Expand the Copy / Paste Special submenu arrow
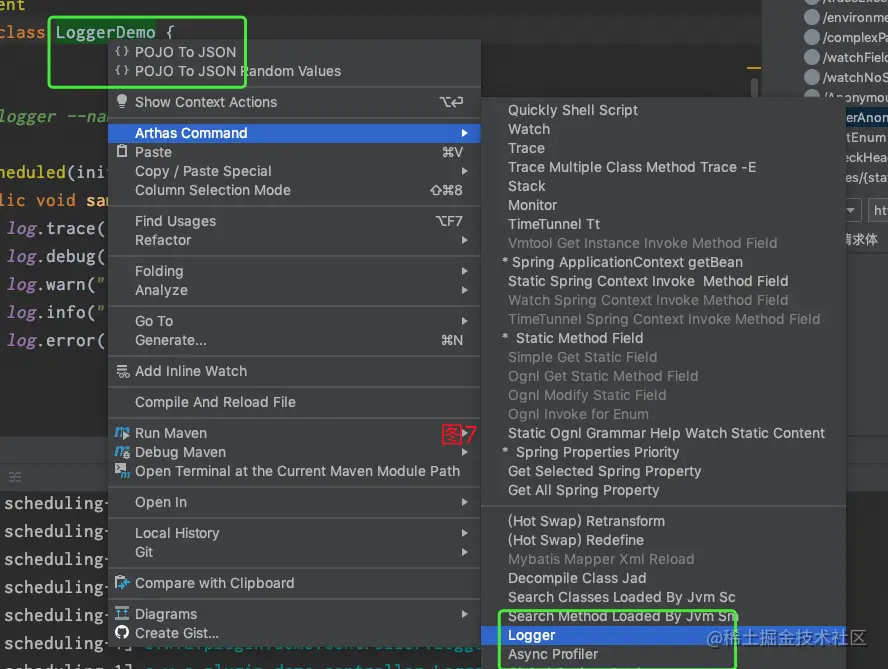Viewport: 888px width, 669px height. pos(464,171)
